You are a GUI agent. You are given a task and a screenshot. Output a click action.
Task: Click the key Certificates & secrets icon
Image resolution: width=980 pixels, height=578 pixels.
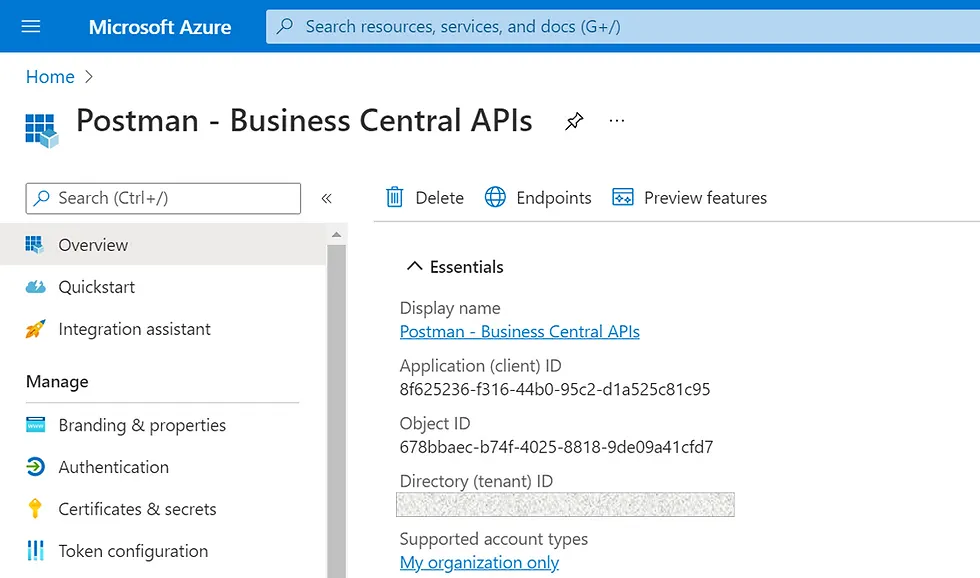pos(35,509)
